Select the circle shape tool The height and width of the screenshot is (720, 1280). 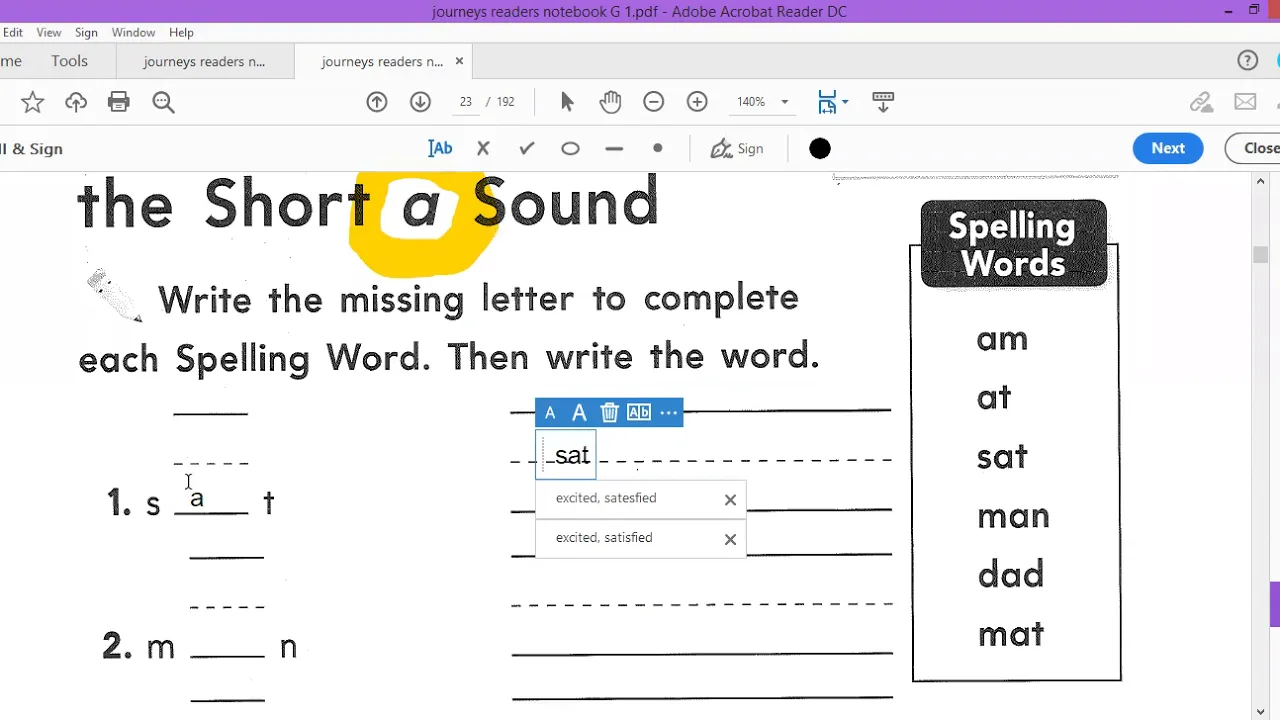570,149
